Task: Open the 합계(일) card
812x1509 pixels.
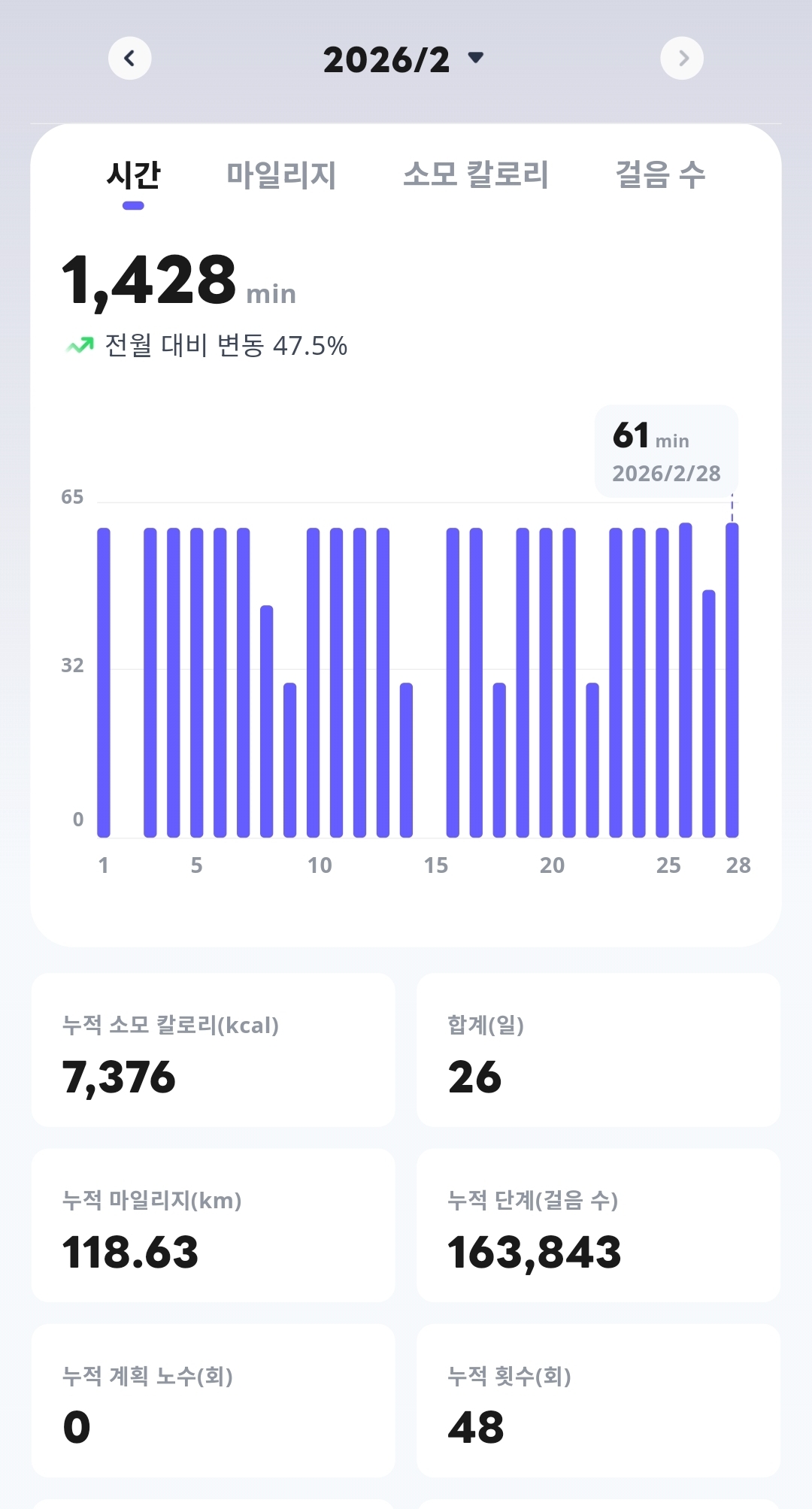Action: pos(598,1050)
